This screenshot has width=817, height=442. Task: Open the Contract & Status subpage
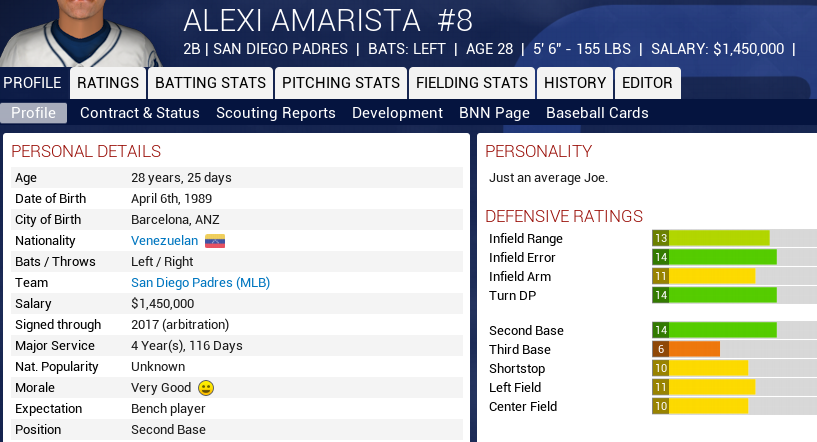tap(140, 113)
